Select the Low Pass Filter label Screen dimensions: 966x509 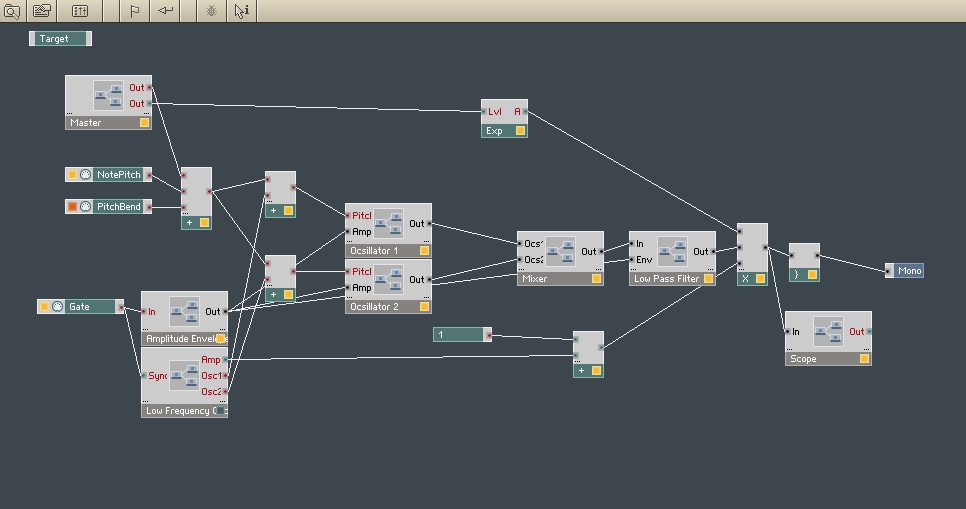coord(667,279)
